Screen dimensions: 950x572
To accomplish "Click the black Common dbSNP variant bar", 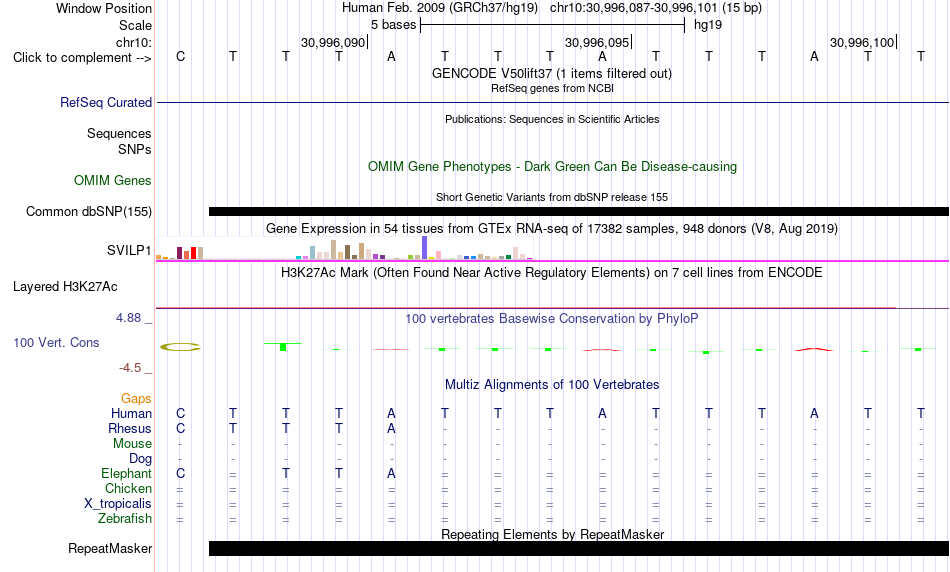I will (x=579, y=211).
